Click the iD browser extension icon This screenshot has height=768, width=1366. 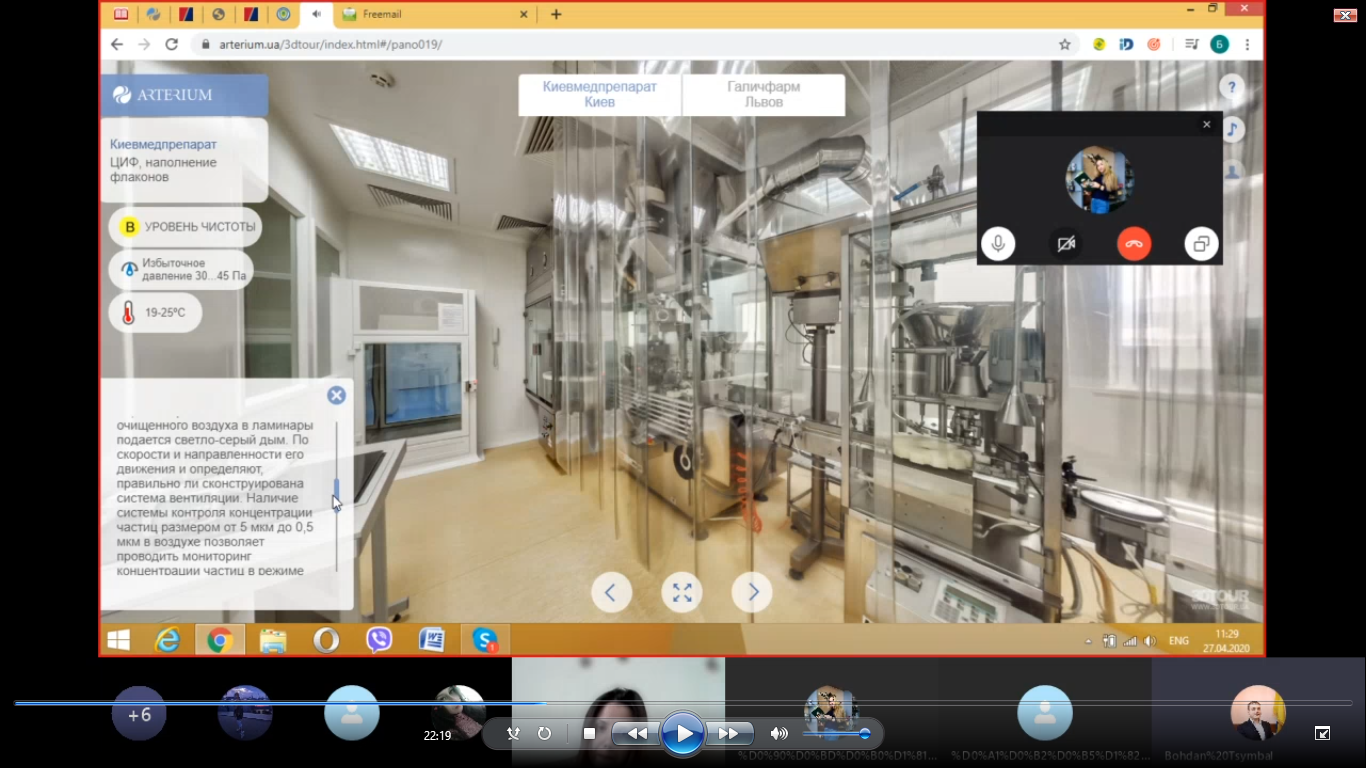(x=1126, y=44)
